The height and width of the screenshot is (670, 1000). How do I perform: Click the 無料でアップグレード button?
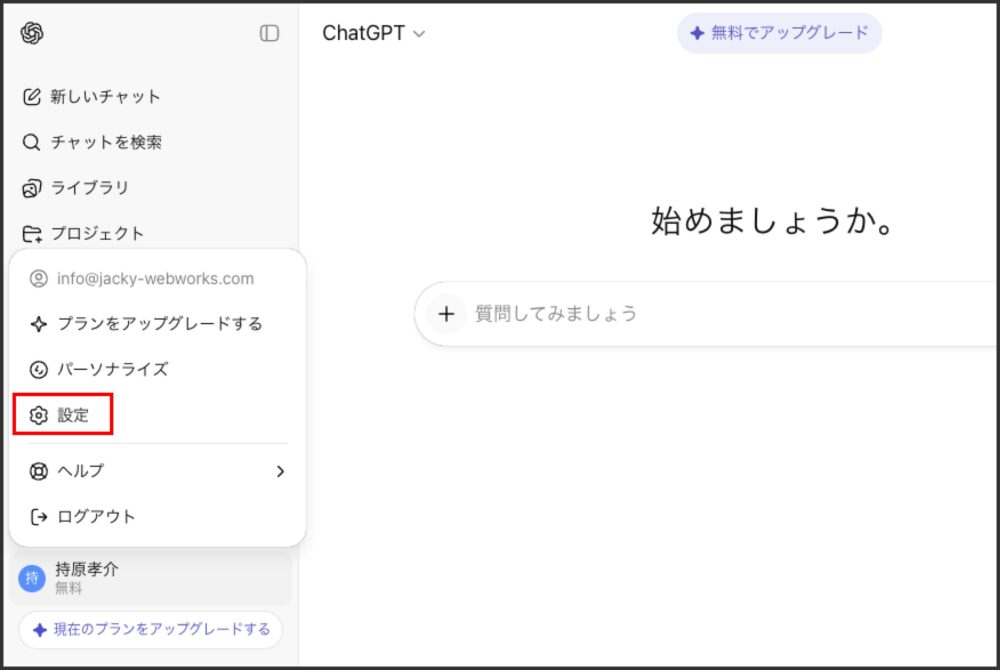coord(779,33)
